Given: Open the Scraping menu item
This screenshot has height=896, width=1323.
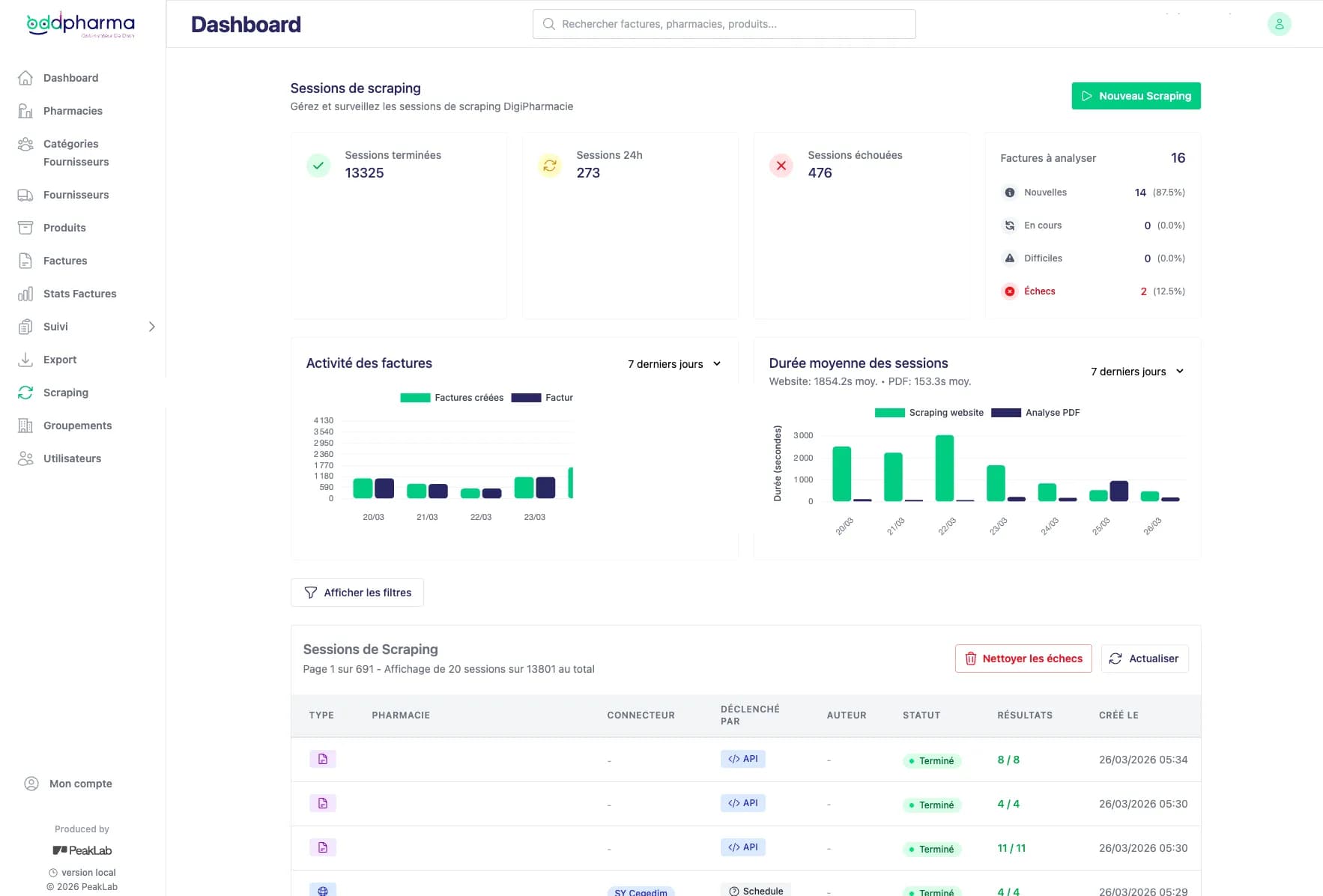Looking at the screenshot, I should coord(66,393).
